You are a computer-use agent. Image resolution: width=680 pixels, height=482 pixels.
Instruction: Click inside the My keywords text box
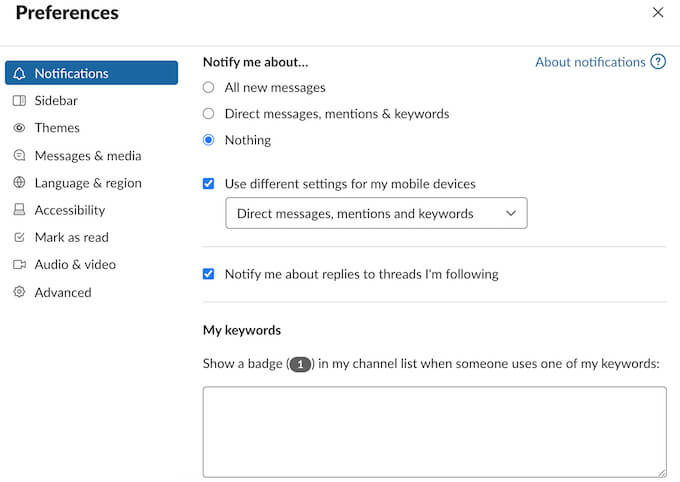coord(434,431)
